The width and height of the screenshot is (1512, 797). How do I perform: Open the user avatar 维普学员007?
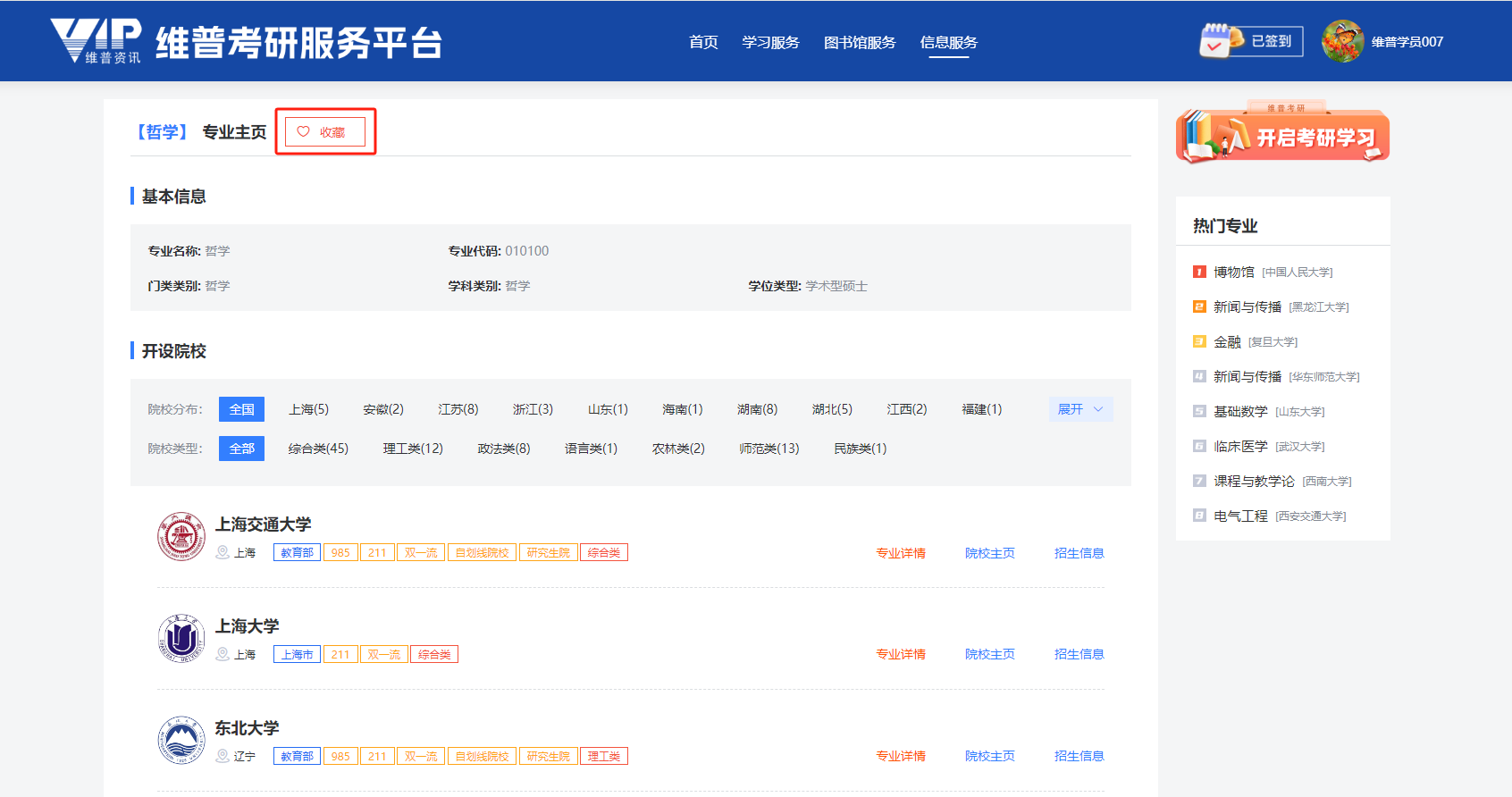point(1342,41)
